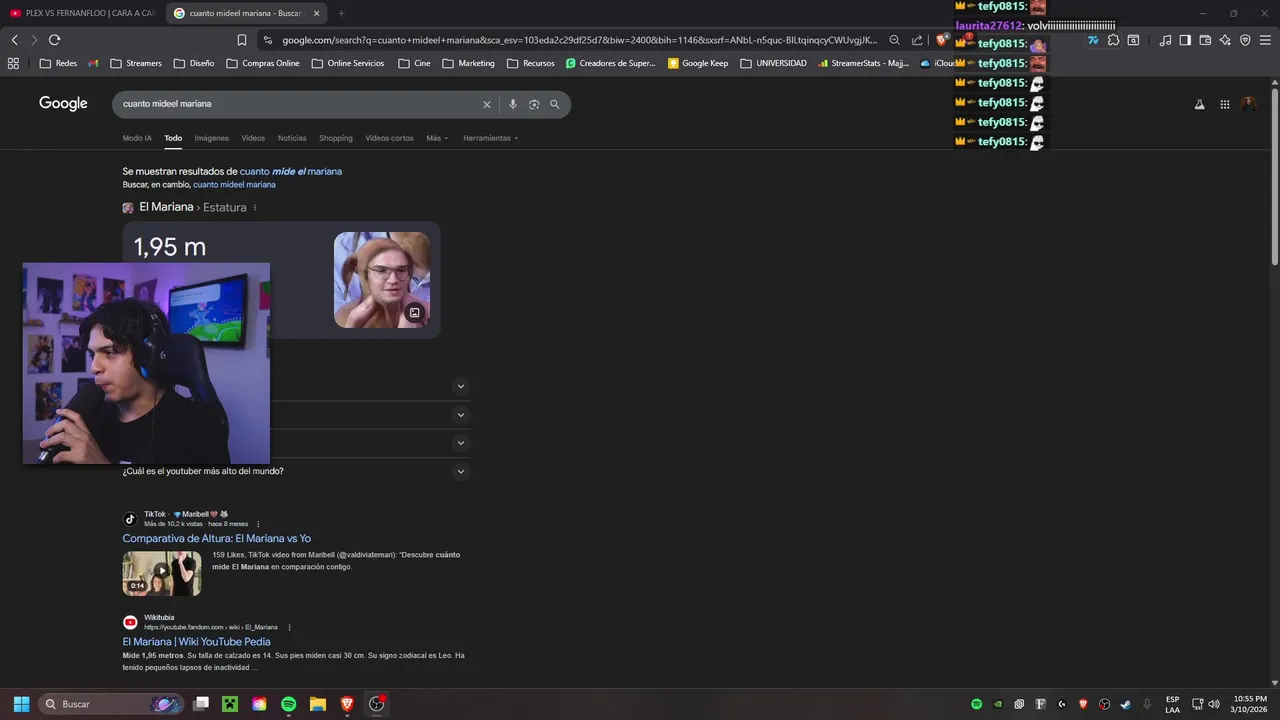Open the UNIVERSIDAD bookmark folder

coord(774,63)
